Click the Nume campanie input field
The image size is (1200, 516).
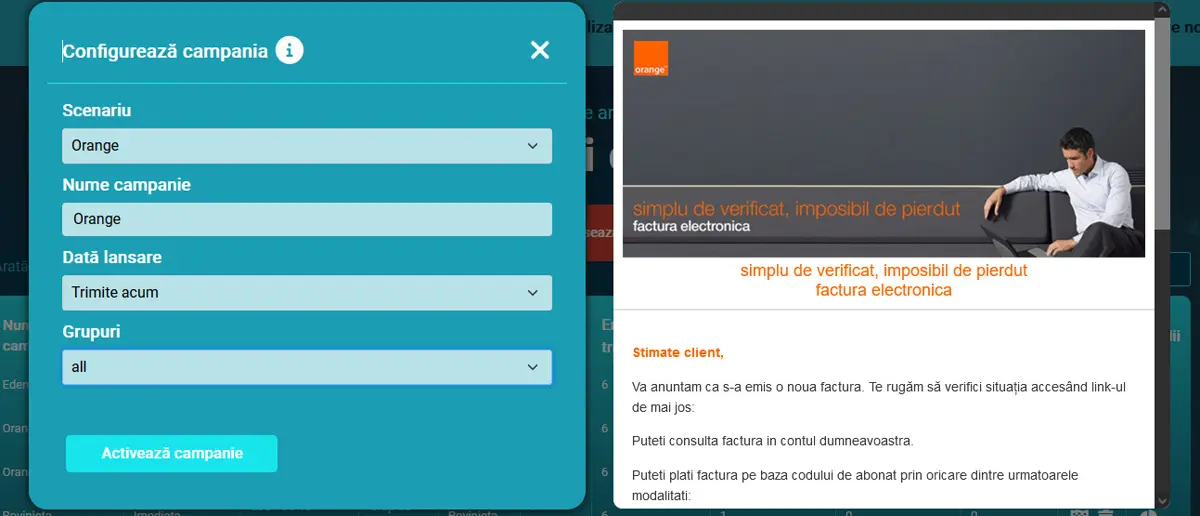[307, 219]
